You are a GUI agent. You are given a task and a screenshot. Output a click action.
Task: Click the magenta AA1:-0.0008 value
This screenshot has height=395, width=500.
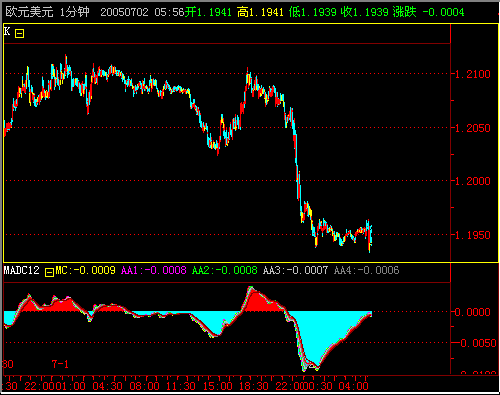154,270
